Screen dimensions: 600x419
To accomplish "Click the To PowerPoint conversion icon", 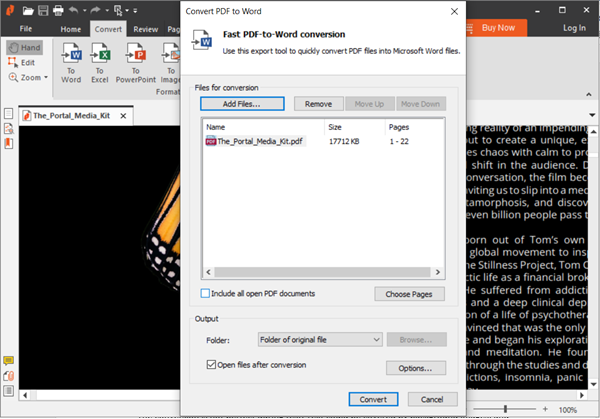I will (x=136, y=63).
